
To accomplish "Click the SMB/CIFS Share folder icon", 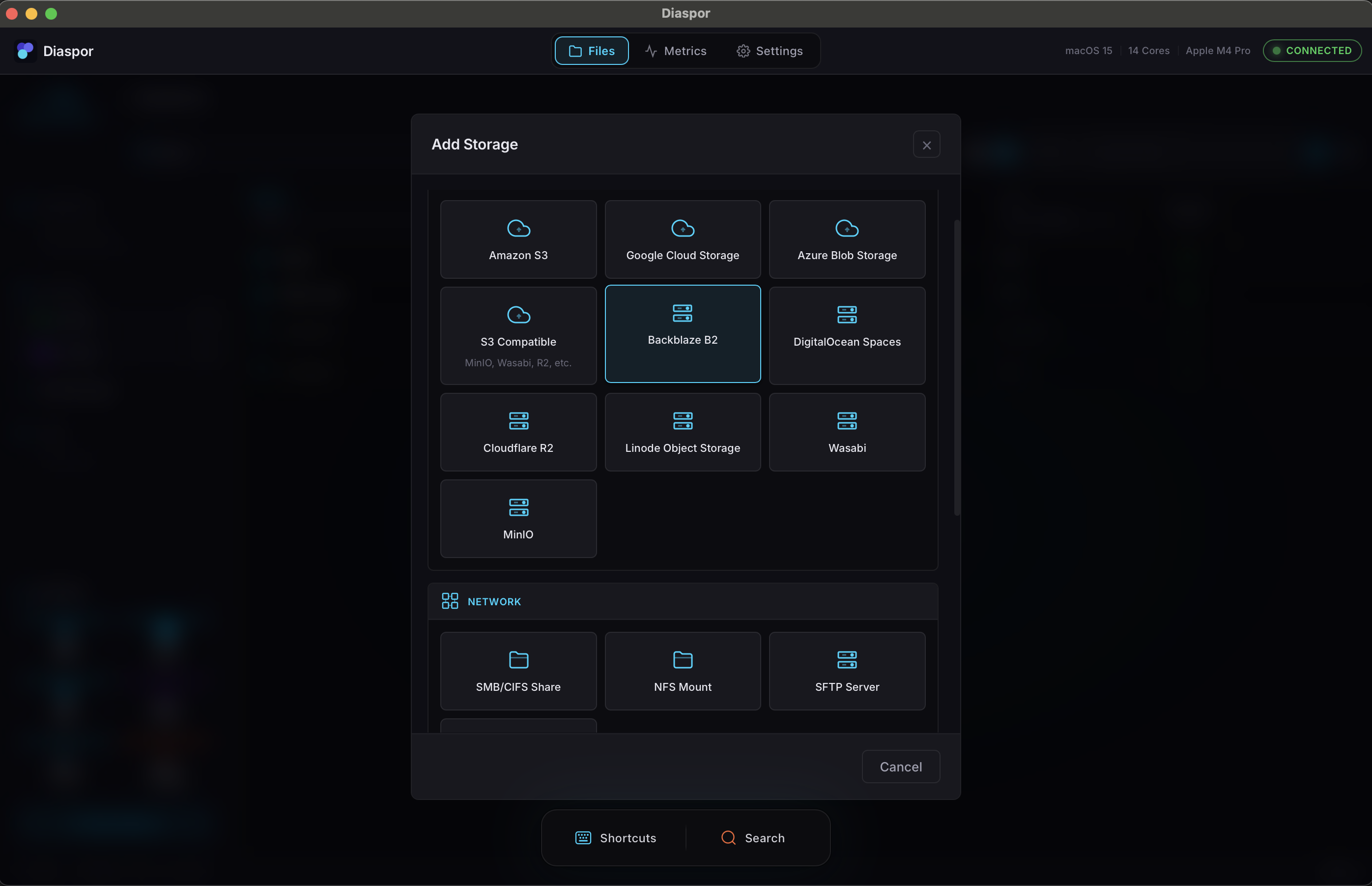I will coord(518,659).
